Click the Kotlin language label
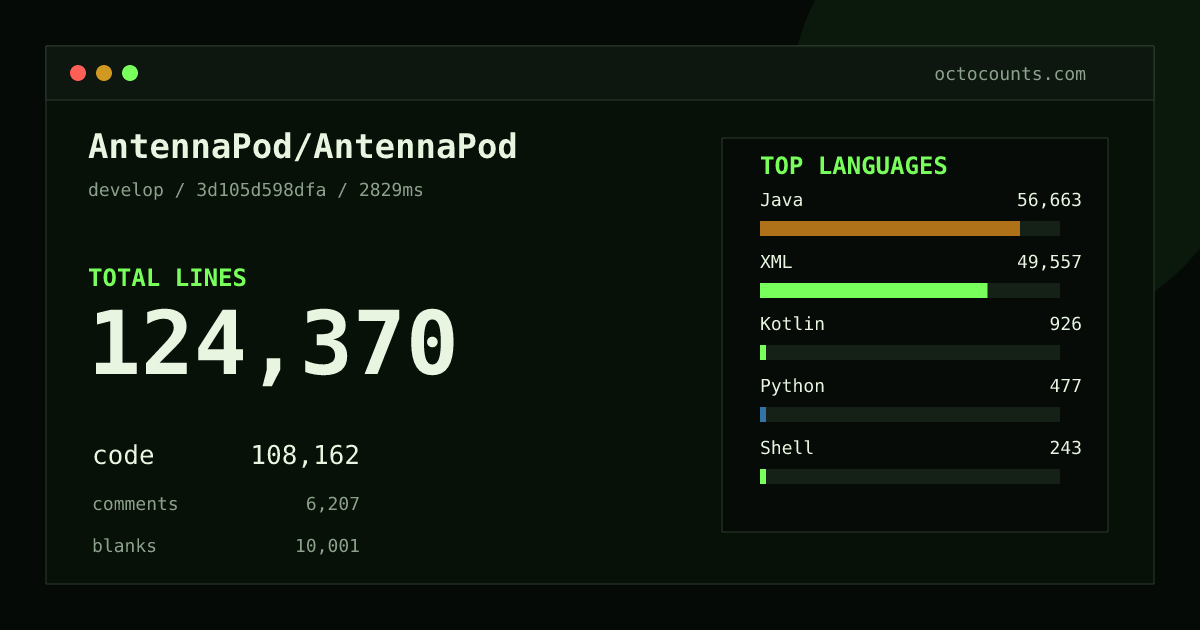Image resolution: width=1200 pixels, height=630 pixels. pyautogui.click(x=792, y=324)
